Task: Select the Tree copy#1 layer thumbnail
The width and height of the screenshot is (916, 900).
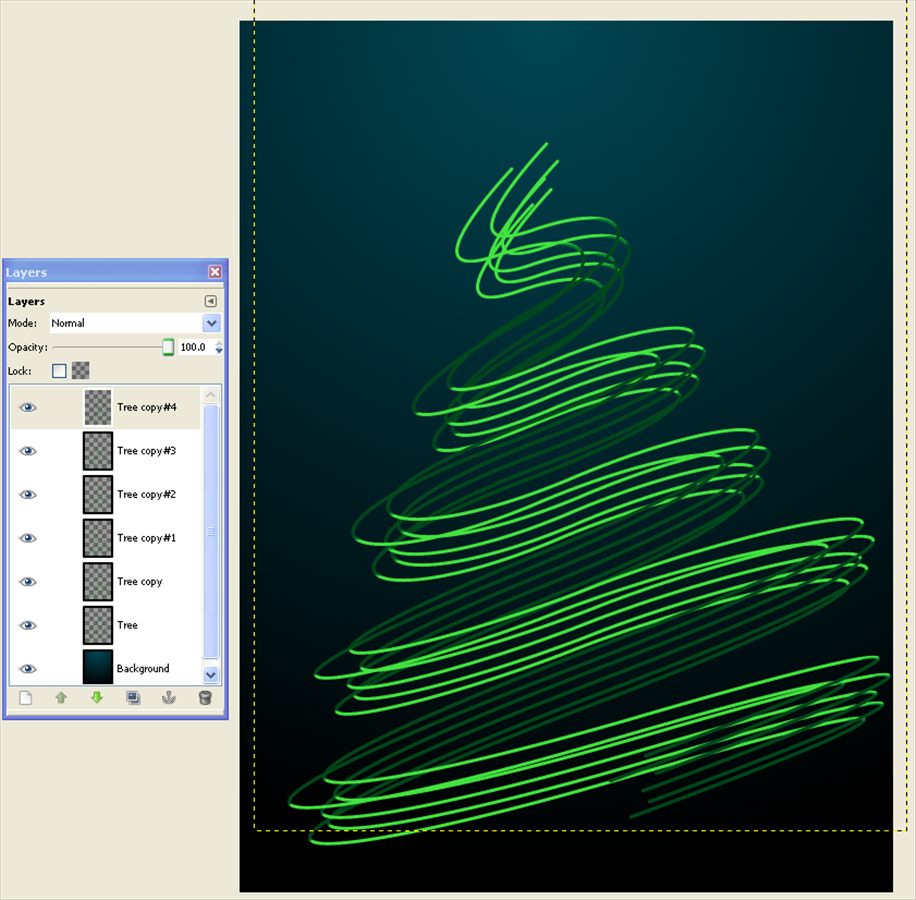Action: tap(98, 538)
